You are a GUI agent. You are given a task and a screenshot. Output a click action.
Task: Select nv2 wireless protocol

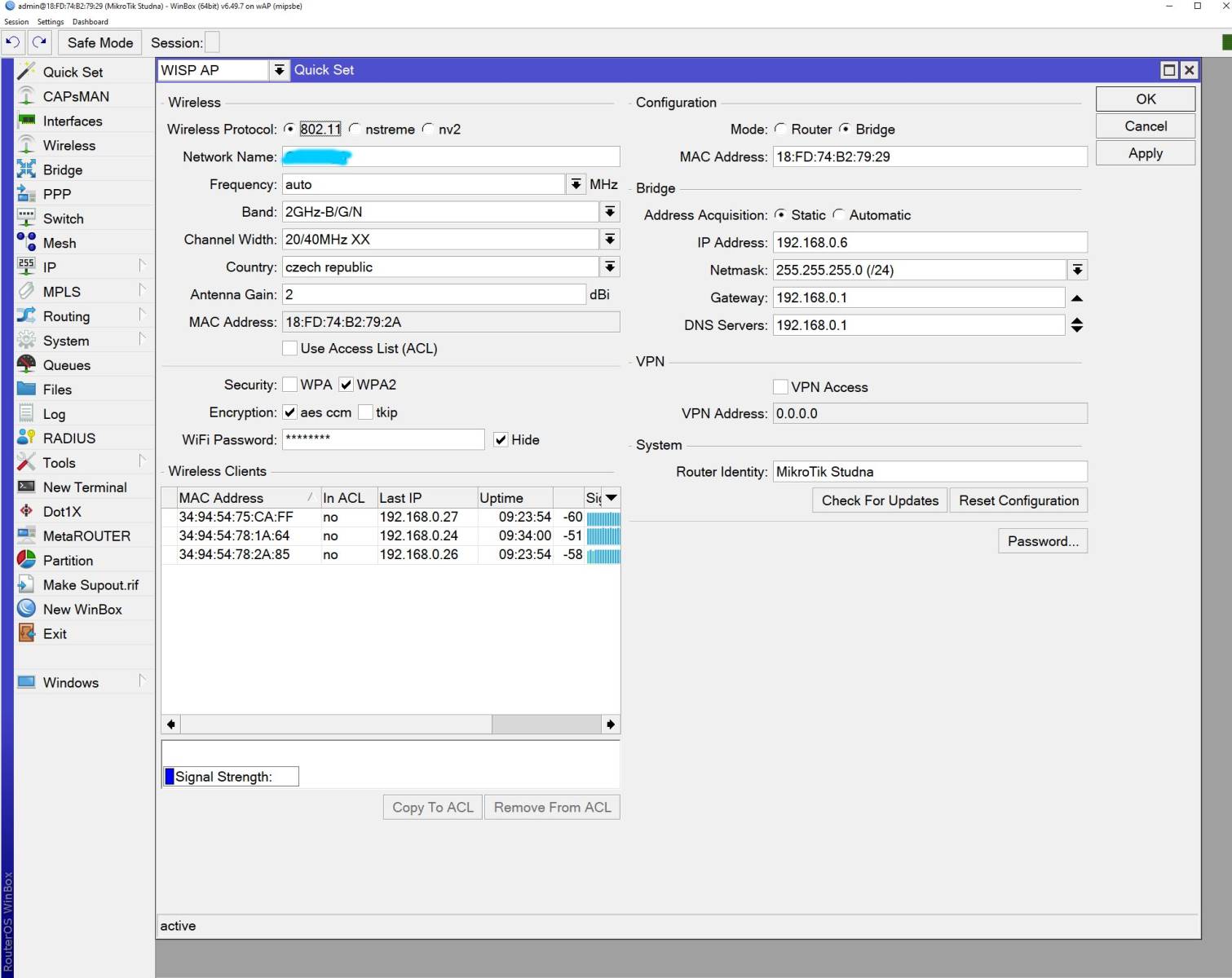pos(428,129)
